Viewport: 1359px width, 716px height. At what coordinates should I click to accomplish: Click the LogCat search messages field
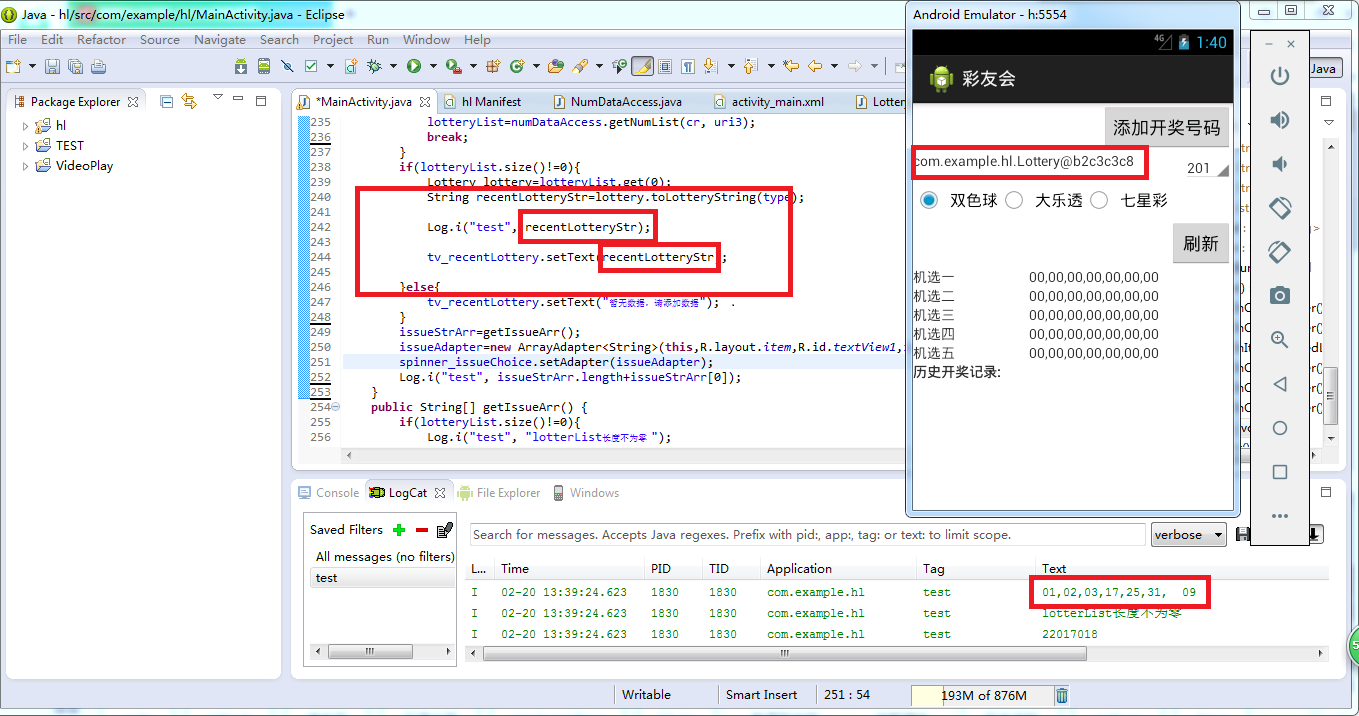coord(808,535)
